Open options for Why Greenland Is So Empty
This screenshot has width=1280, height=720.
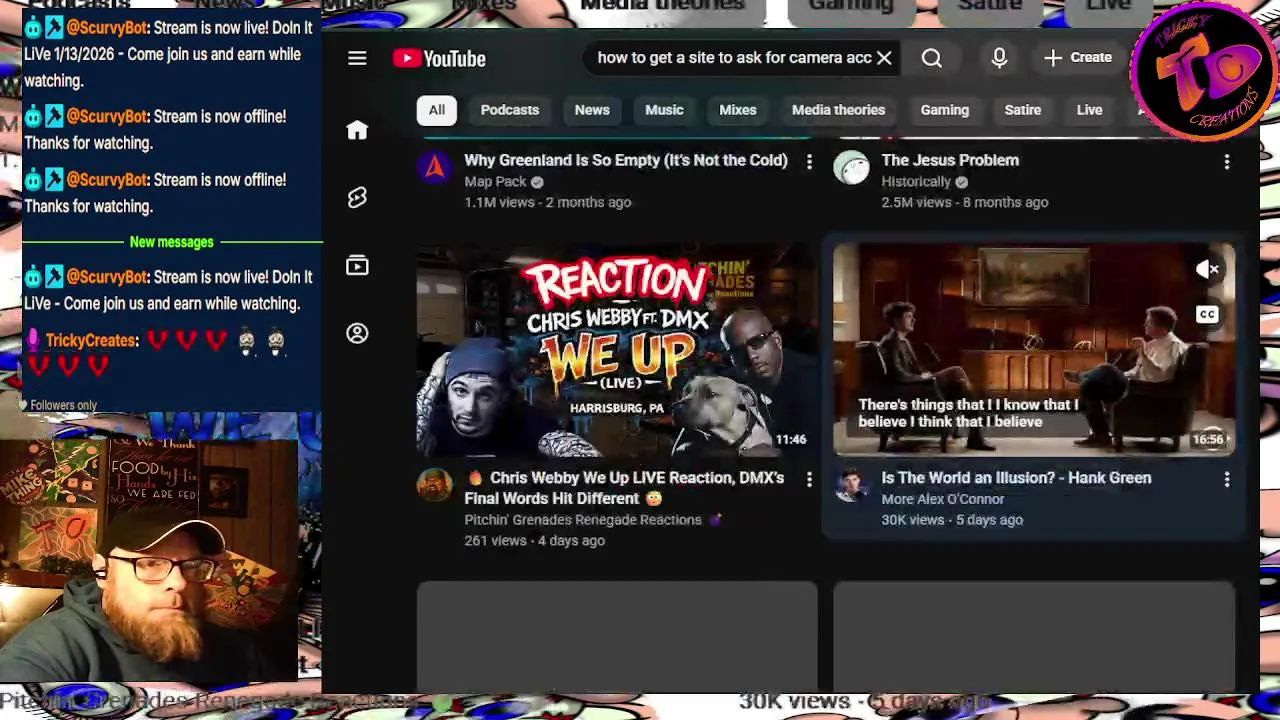click(x=809, y=161)
